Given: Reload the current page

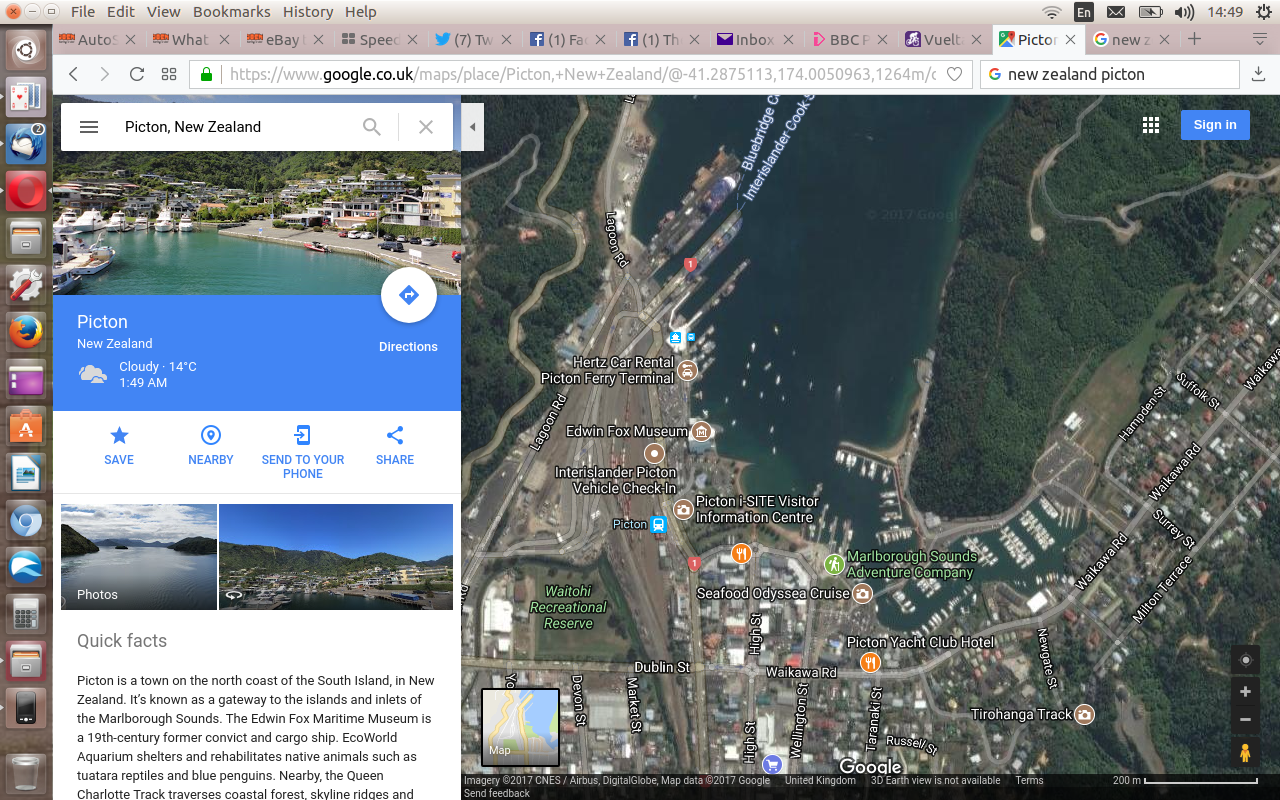Looking at the screenshot, I should (x=137, y=74).
